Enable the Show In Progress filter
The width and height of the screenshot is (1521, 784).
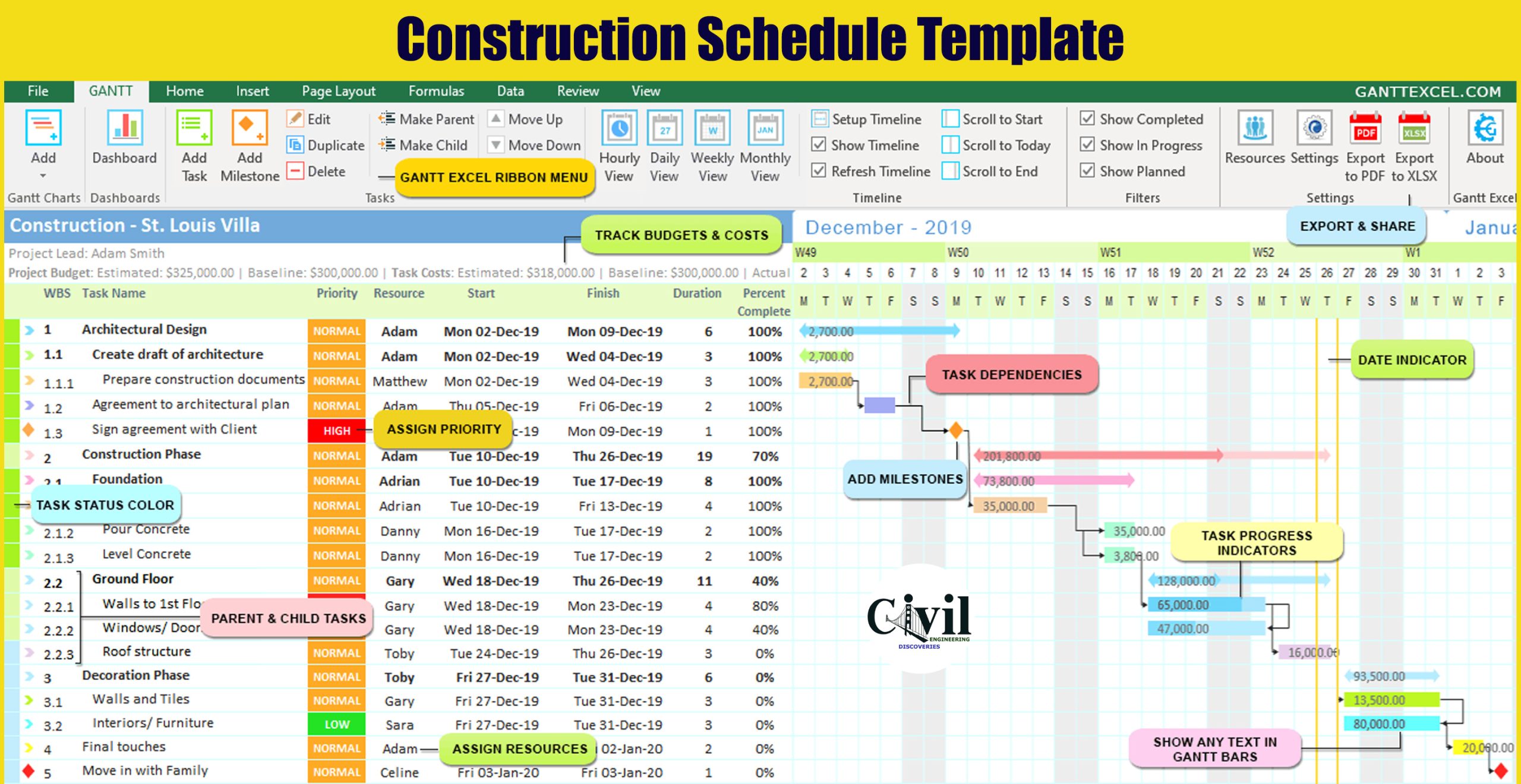(x=1090, y=147)
